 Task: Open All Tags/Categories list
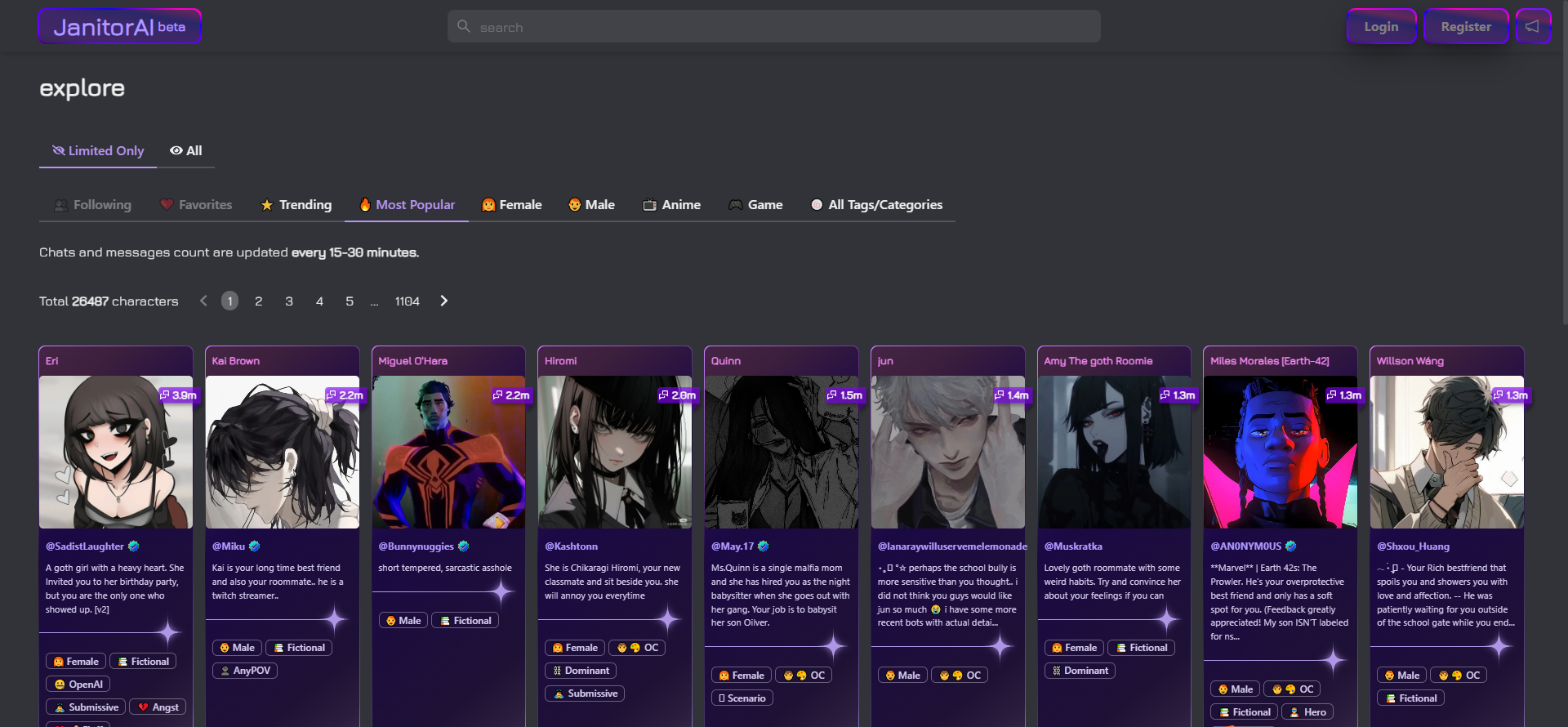click(876, 205)
